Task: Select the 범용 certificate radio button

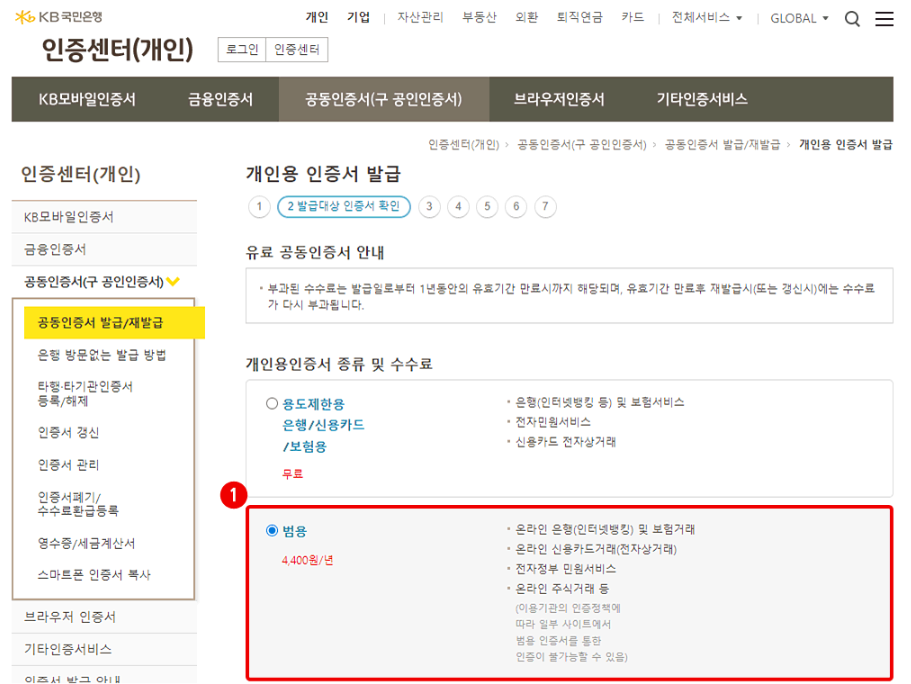Action: pos(271,530)
